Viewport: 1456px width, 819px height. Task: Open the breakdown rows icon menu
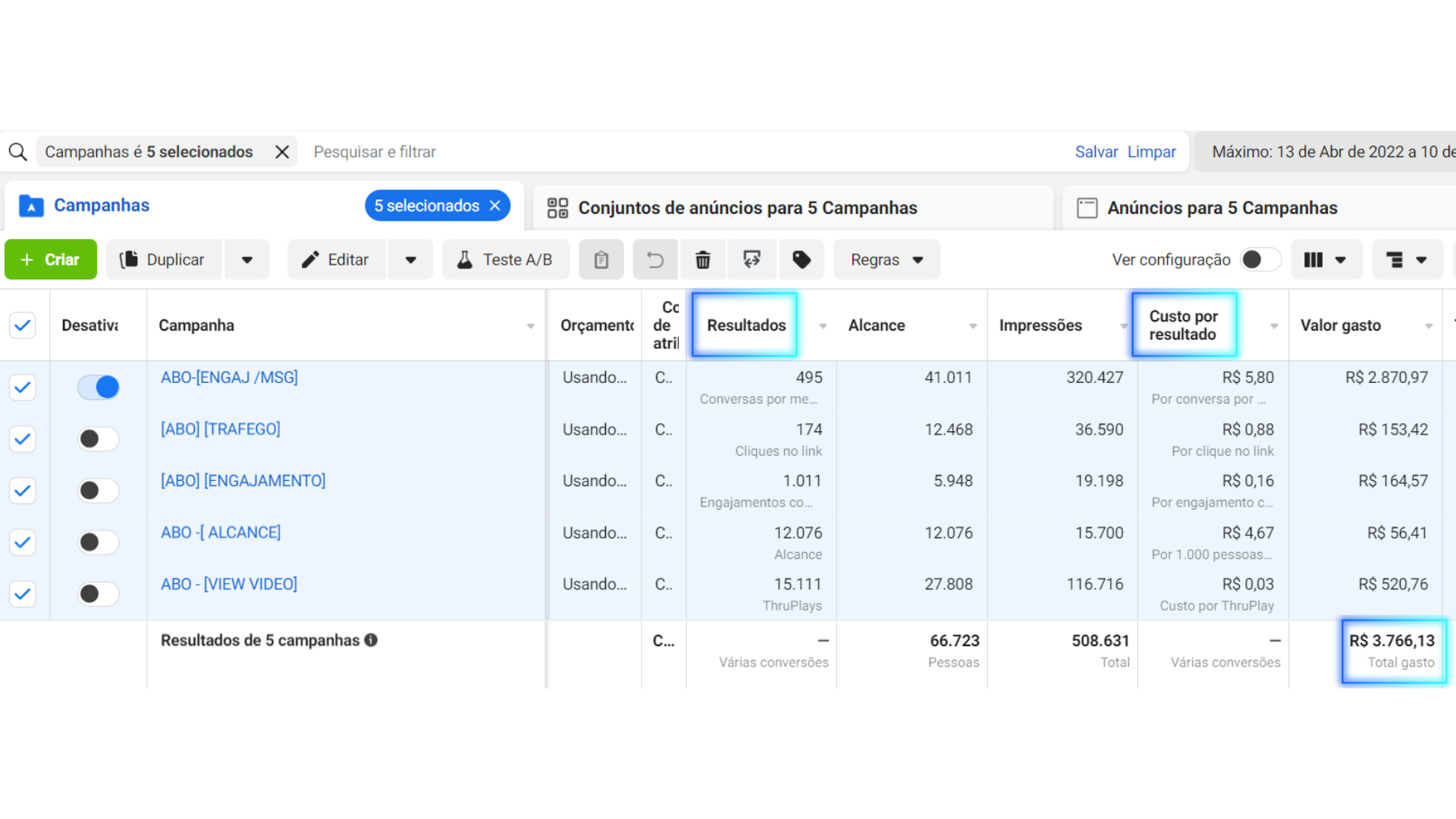point(1406,260)
